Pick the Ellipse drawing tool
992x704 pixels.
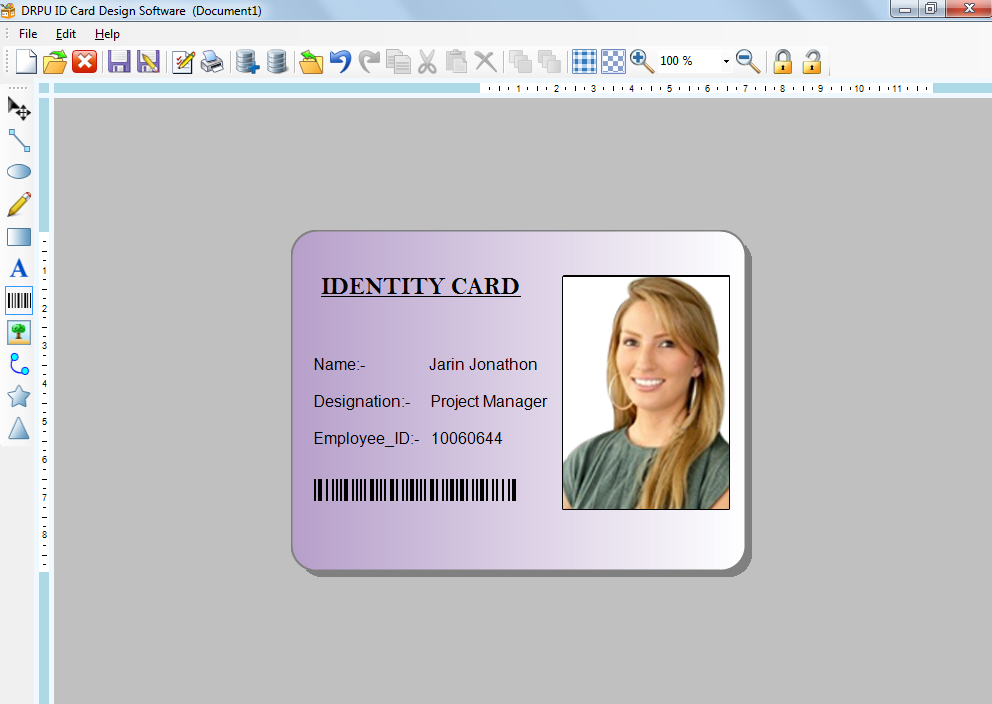(19, 172)
